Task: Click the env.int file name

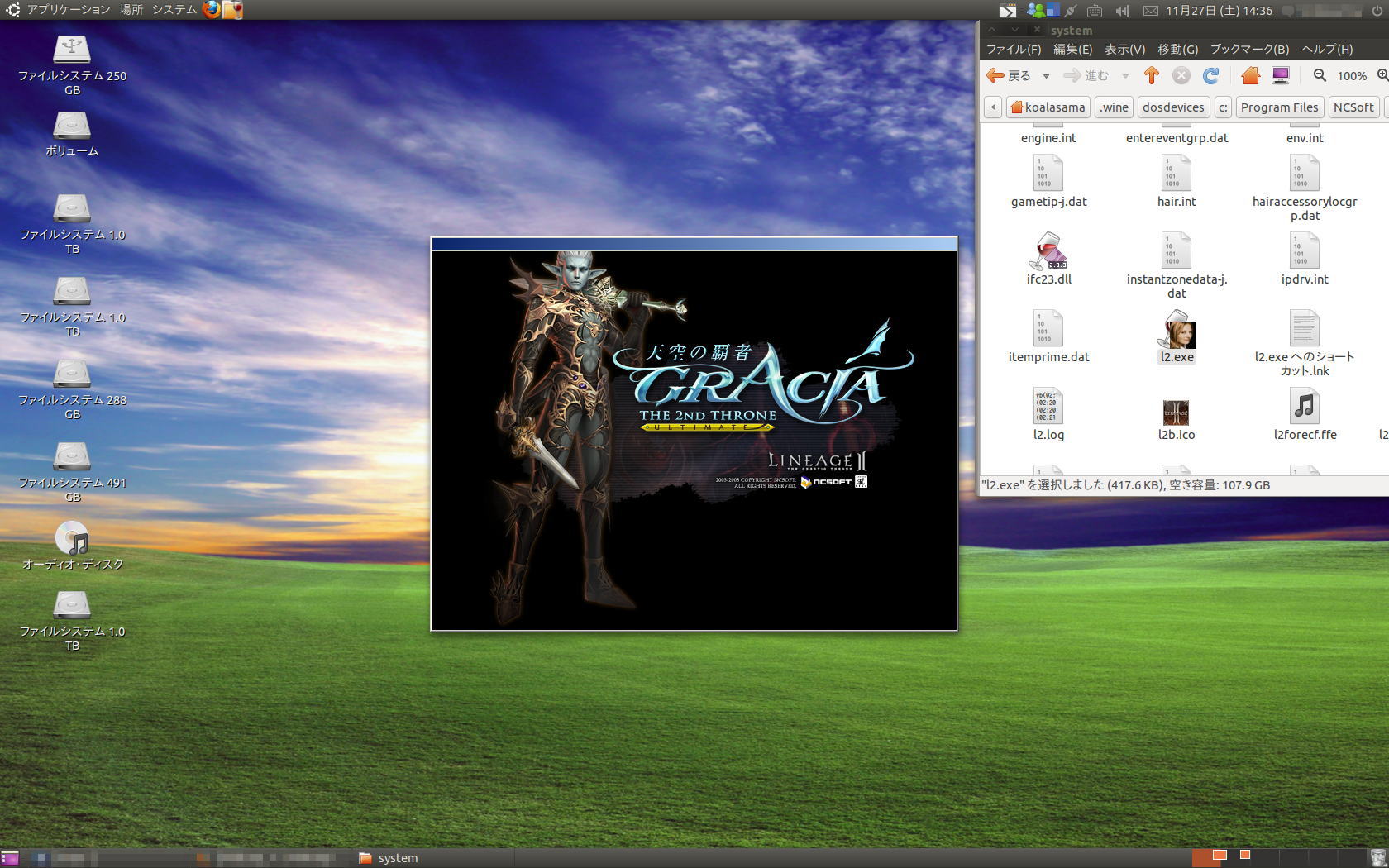Action: [1305, 138]
